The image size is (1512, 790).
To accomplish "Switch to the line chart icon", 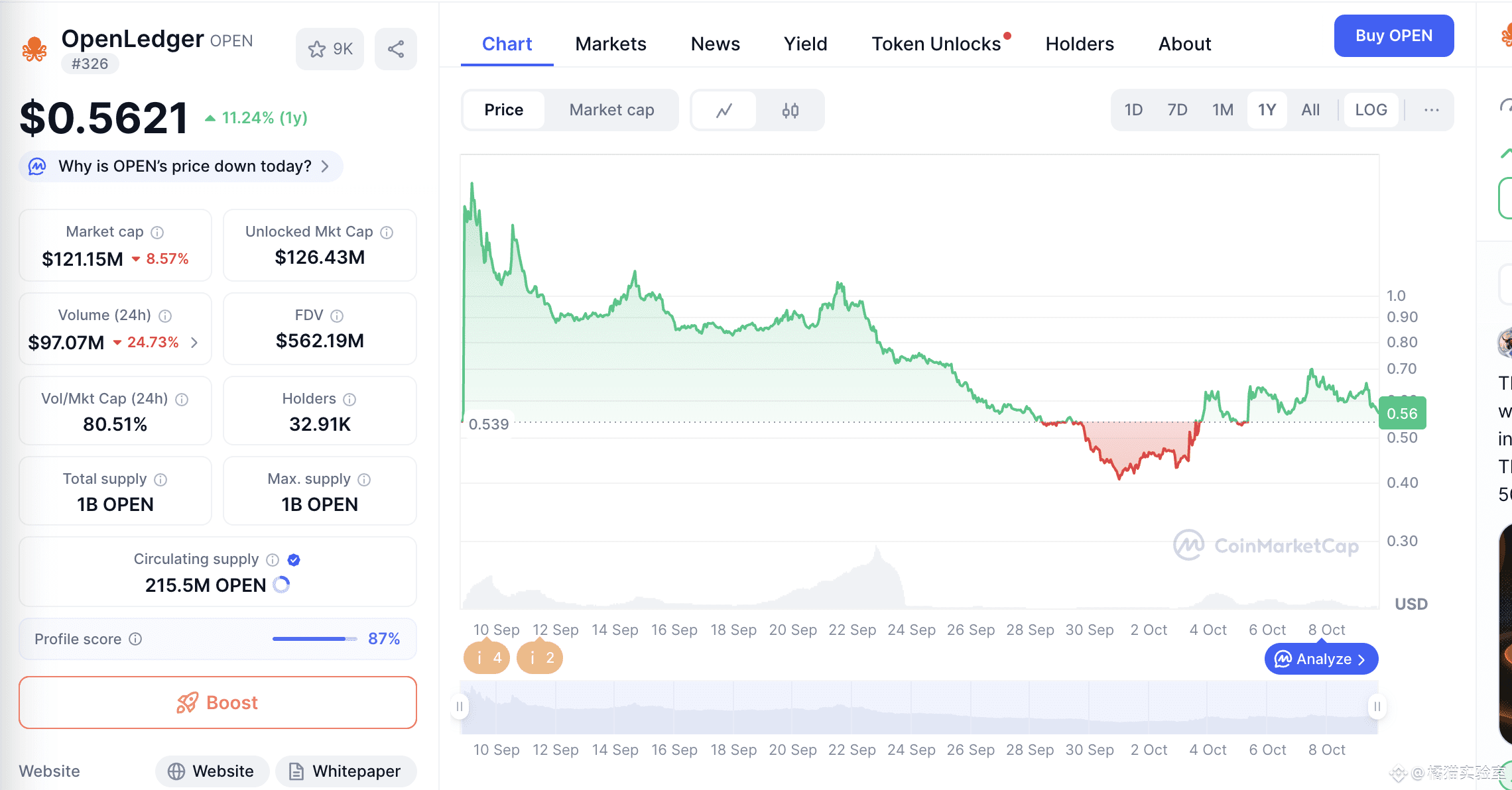I will 724,110.
